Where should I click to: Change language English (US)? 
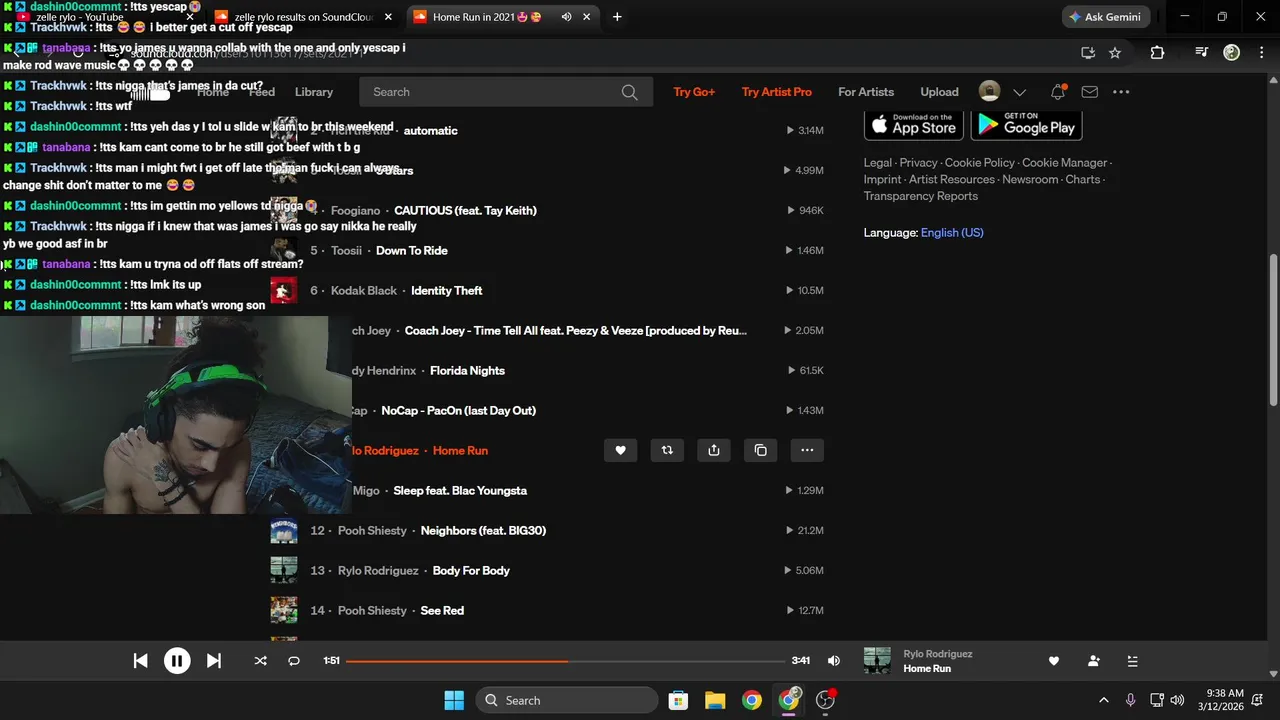(x=952, y=233)
